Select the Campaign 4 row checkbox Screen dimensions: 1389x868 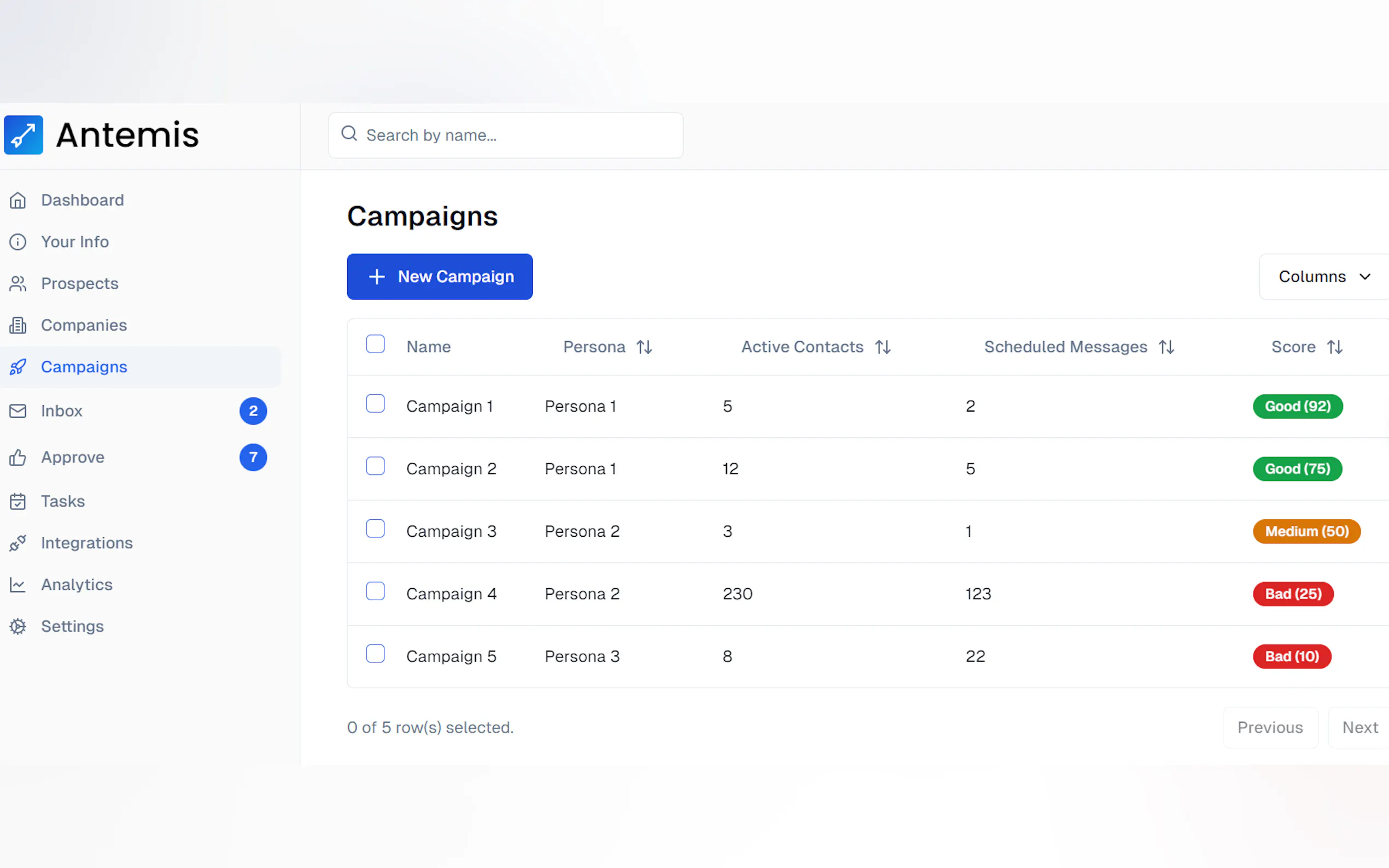pyautogui.click(x=375, y=591)
